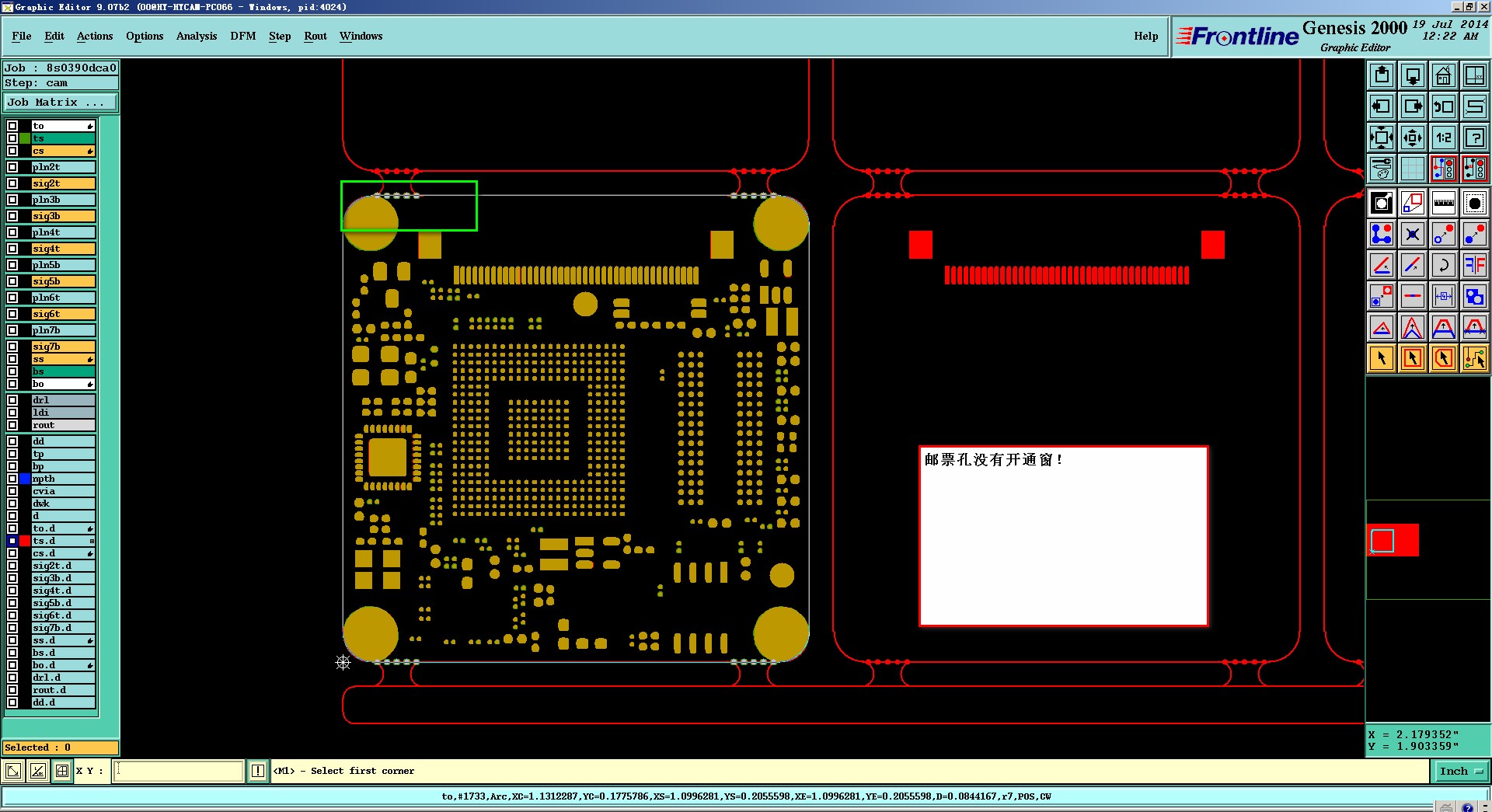Click the delete feature X icon
The width and height of the screenshot is (1492, 812).
(1413, 234)
